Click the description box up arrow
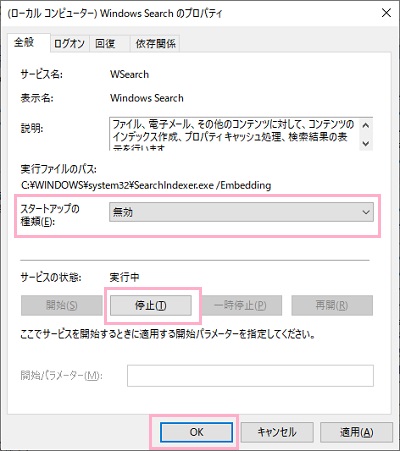400x451 pixels. (366, 126)
